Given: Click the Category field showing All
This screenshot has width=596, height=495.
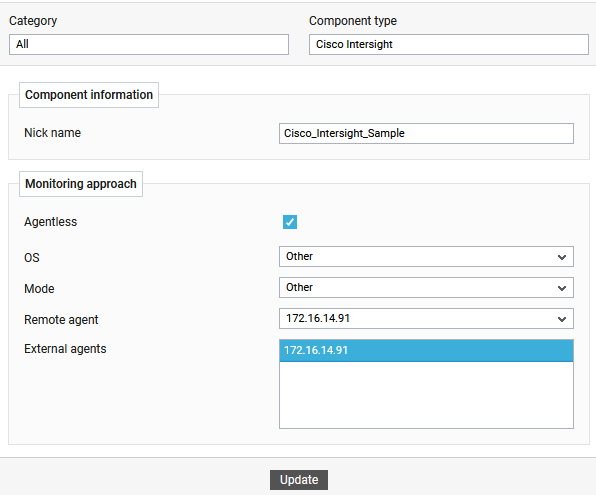Looking at the screenshot, I should [x=149, y=44].
